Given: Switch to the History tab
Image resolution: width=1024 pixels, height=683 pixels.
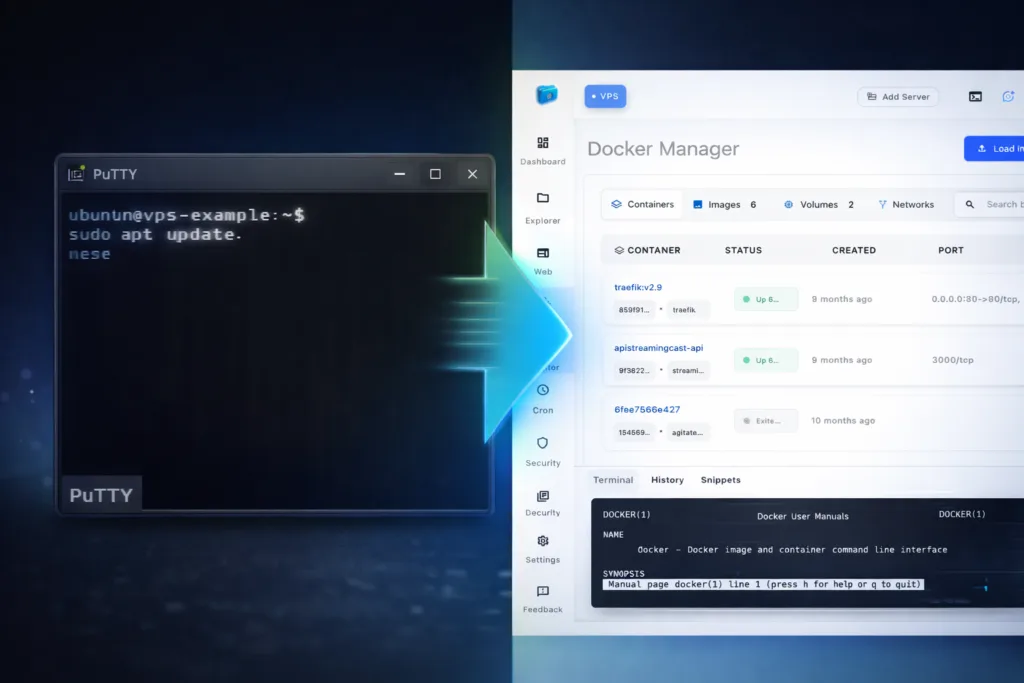Looking at the screenshot, I should click(667, 480).
